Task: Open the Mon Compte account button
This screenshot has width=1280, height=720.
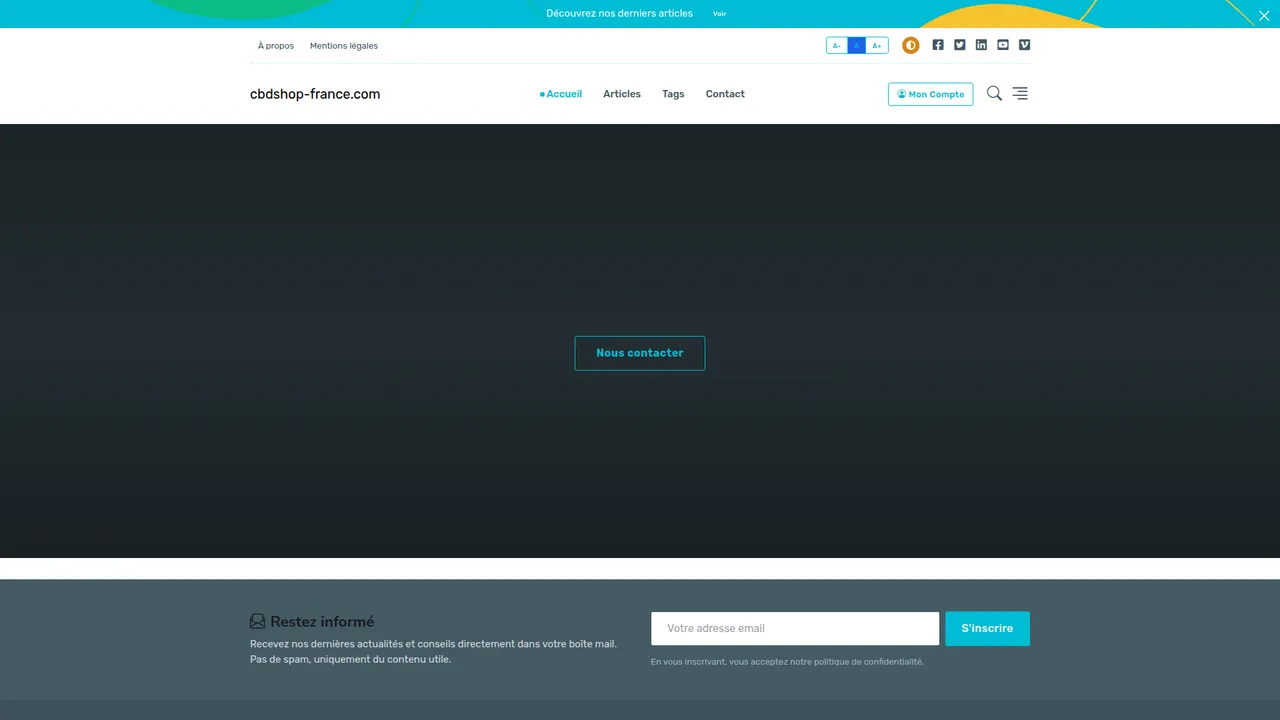Action: (x=931, y=94)
